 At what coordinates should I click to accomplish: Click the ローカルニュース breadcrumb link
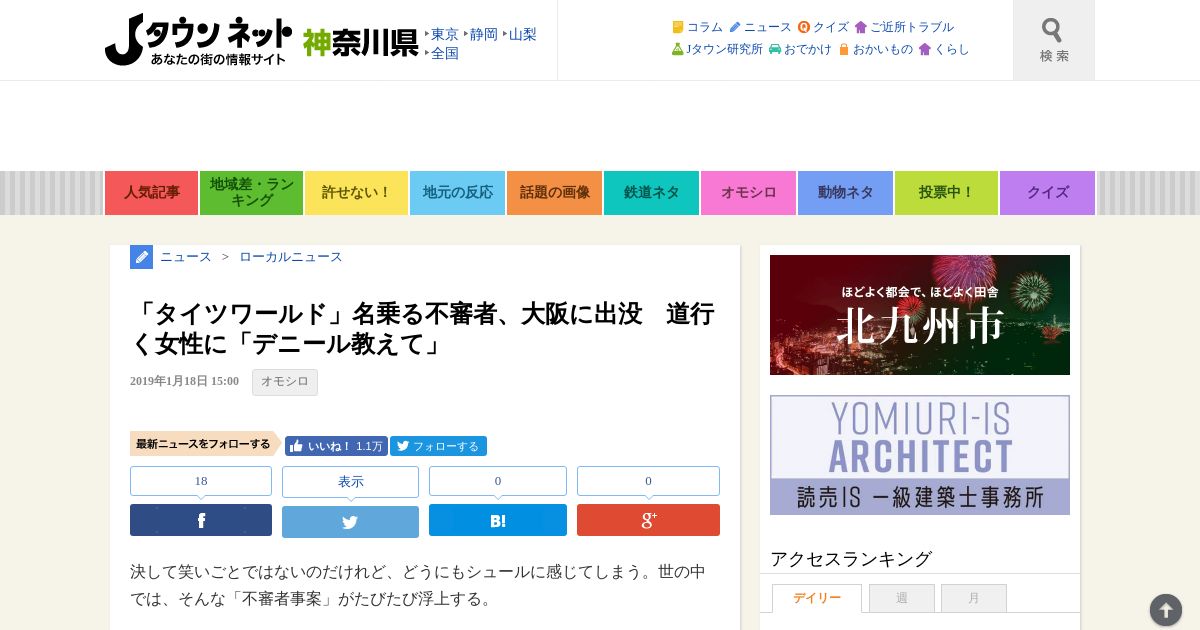coord(290,257)
